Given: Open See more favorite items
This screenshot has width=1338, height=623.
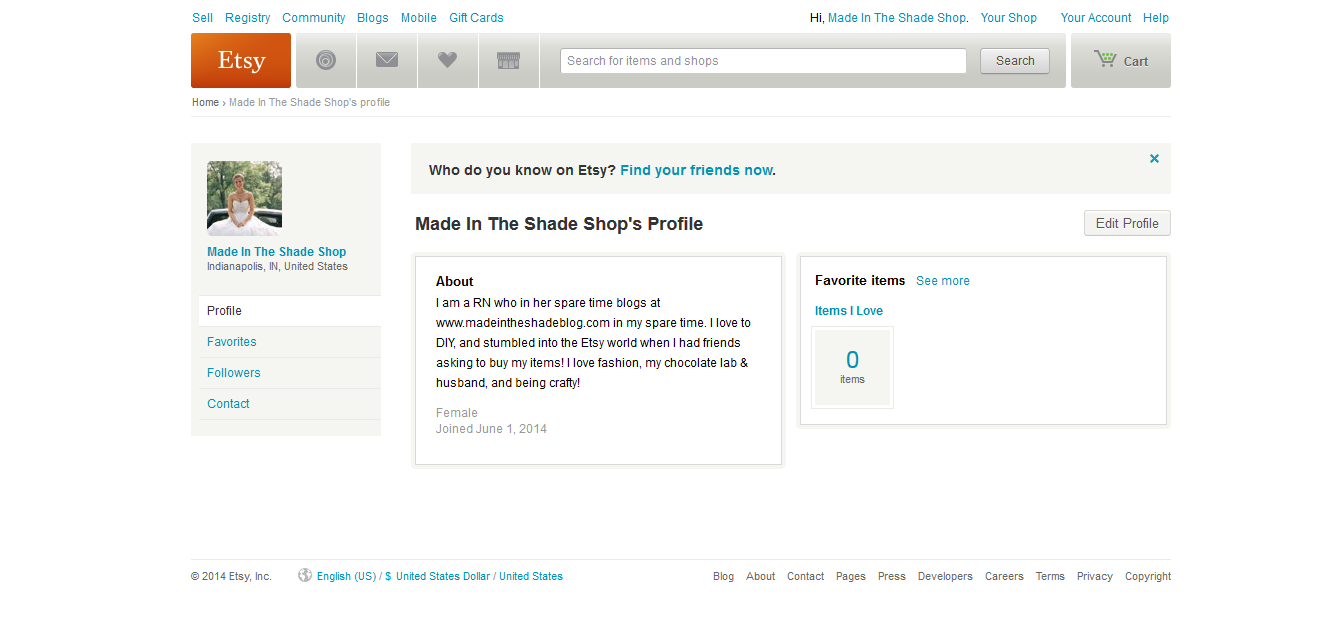Looking at the screenshot, I should pyautogui.click(x=943, y=281).
